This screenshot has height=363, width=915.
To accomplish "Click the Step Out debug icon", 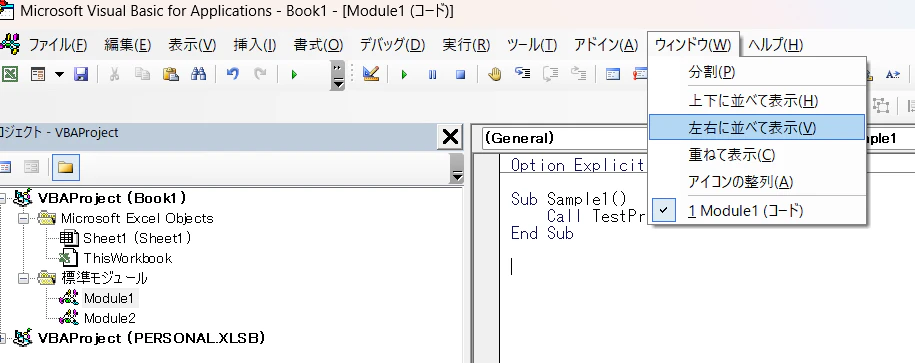I will pos(578,74).
